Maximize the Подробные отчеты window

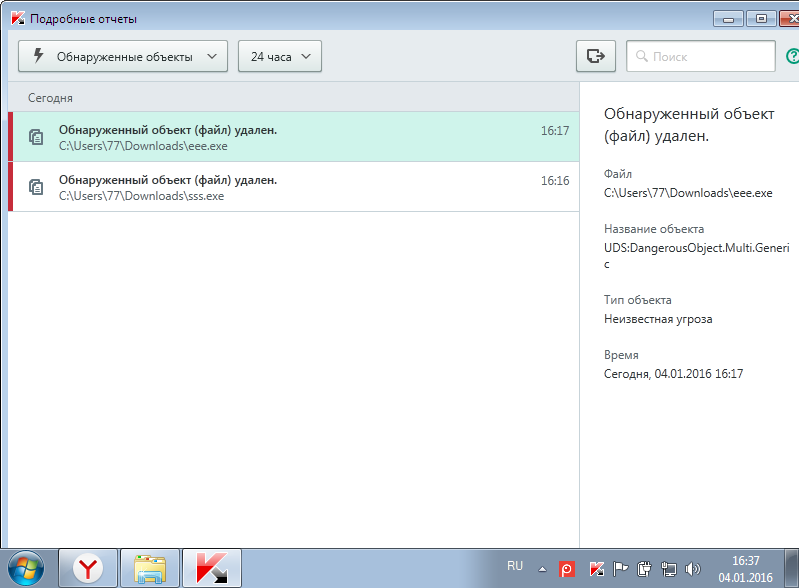[761, 19]
